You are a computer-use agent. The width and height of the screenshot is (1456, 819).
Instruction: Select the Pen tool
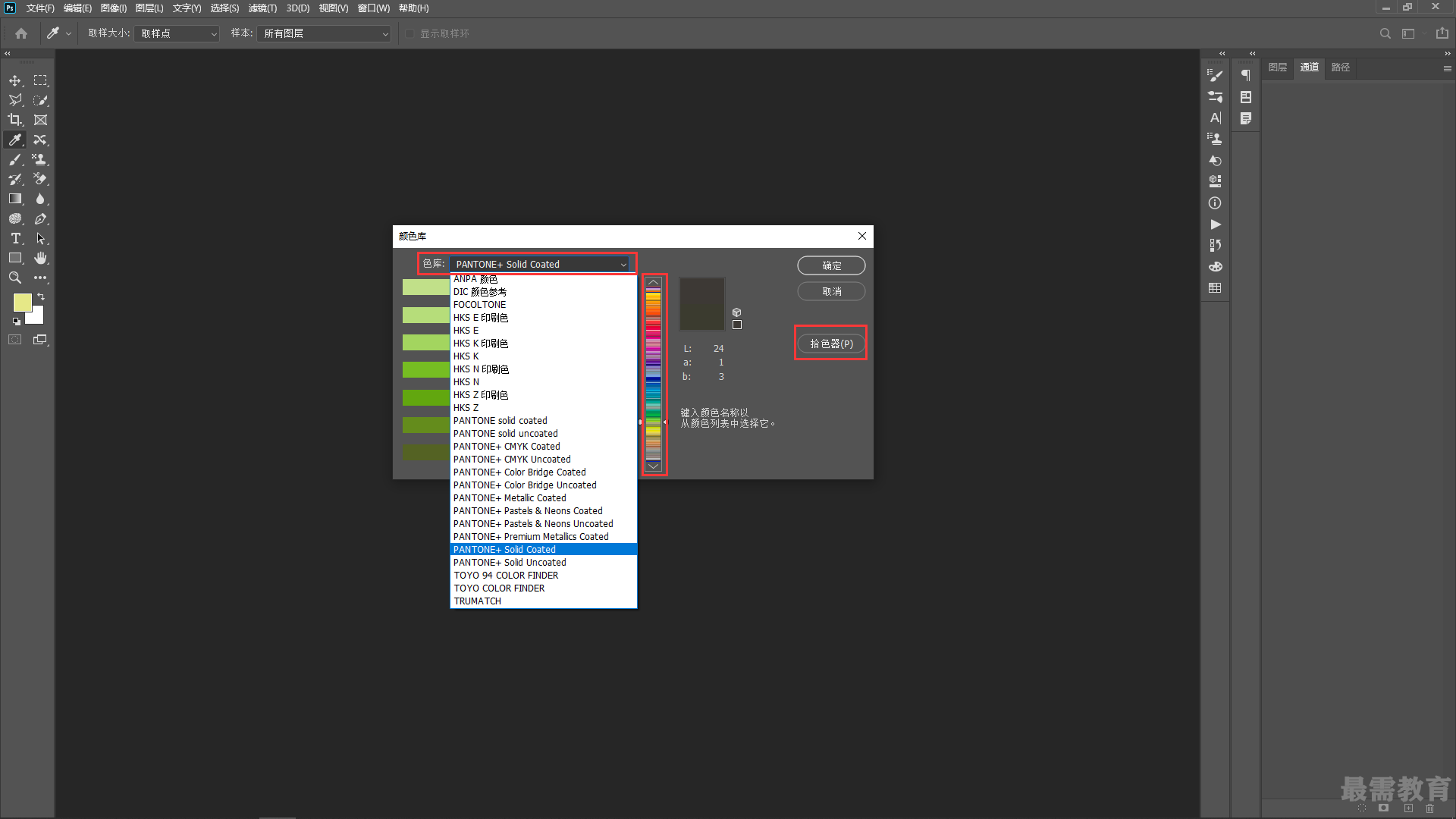(x=40, y=218)
